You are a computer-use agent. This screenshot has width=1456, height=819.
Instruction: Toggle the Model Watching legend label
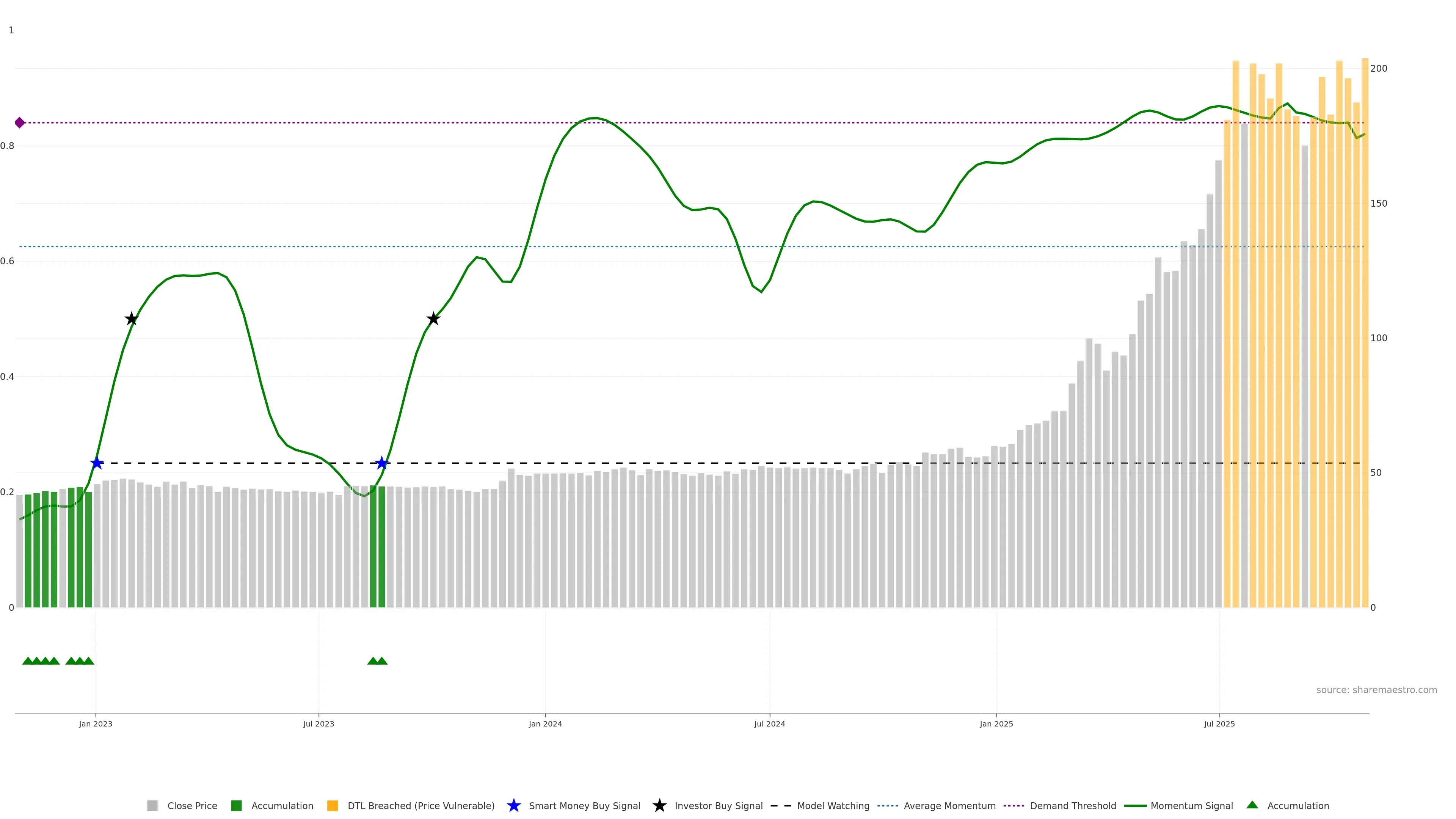(x=833, y=806)
